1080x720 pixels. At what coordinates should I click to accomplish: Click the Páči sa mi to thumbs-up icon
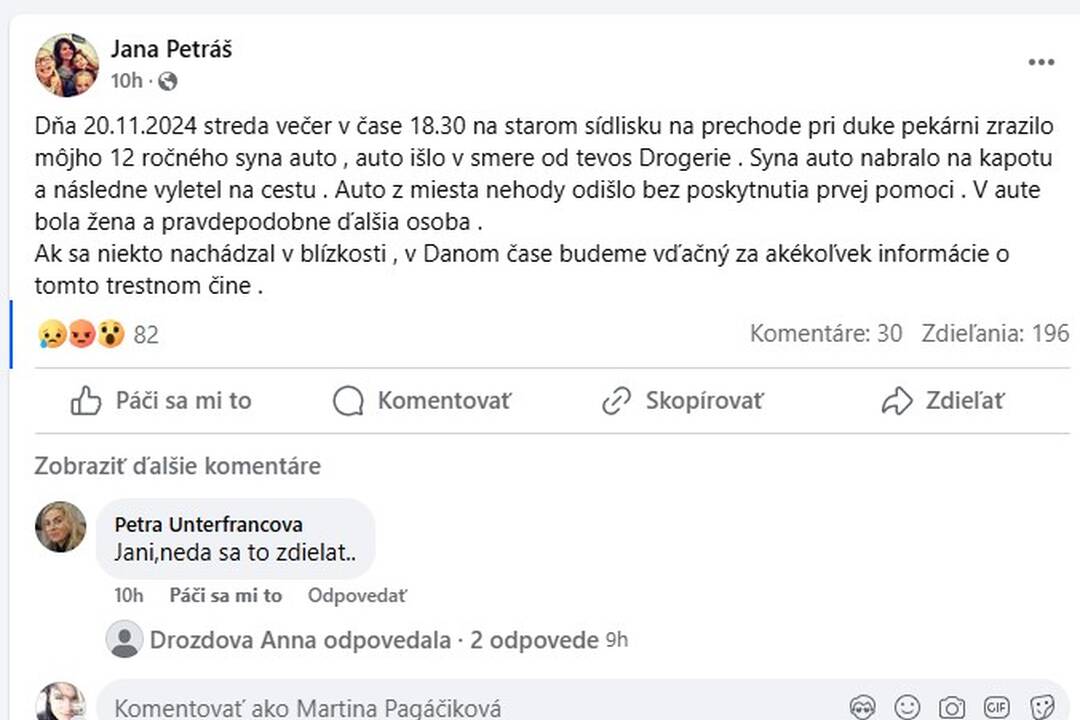click(x=86, y=401)
